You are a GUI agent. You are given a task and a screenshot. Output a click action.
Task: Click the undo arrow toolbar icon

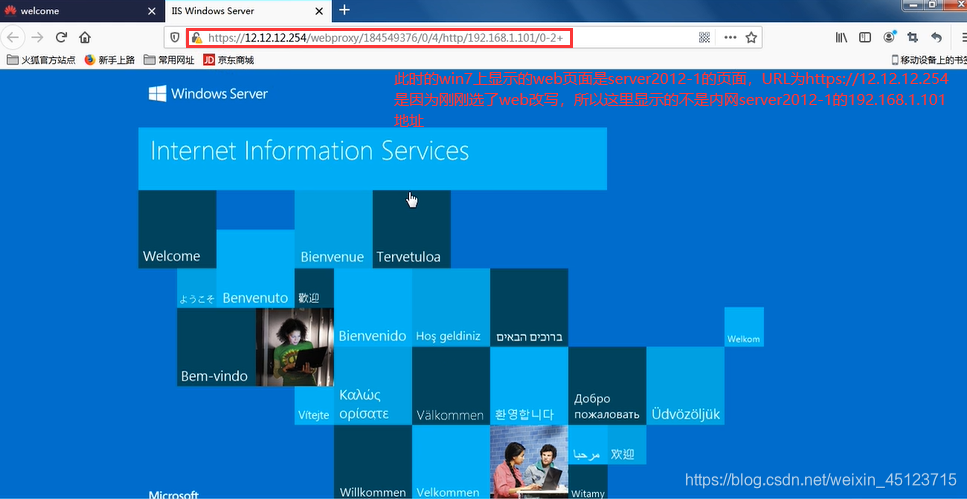pos(937,38)
